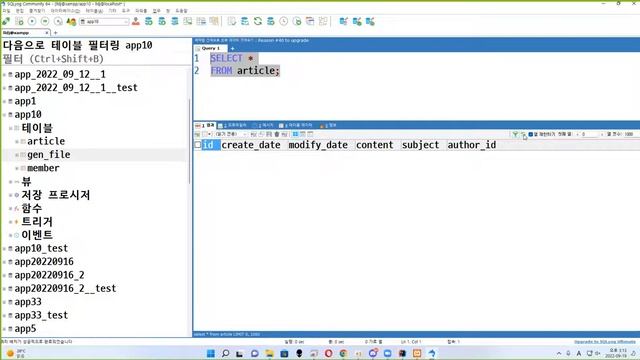Open File Explorer from the taskbar
The height and width of the screenshot is (360, 640).
coord(269,353)
